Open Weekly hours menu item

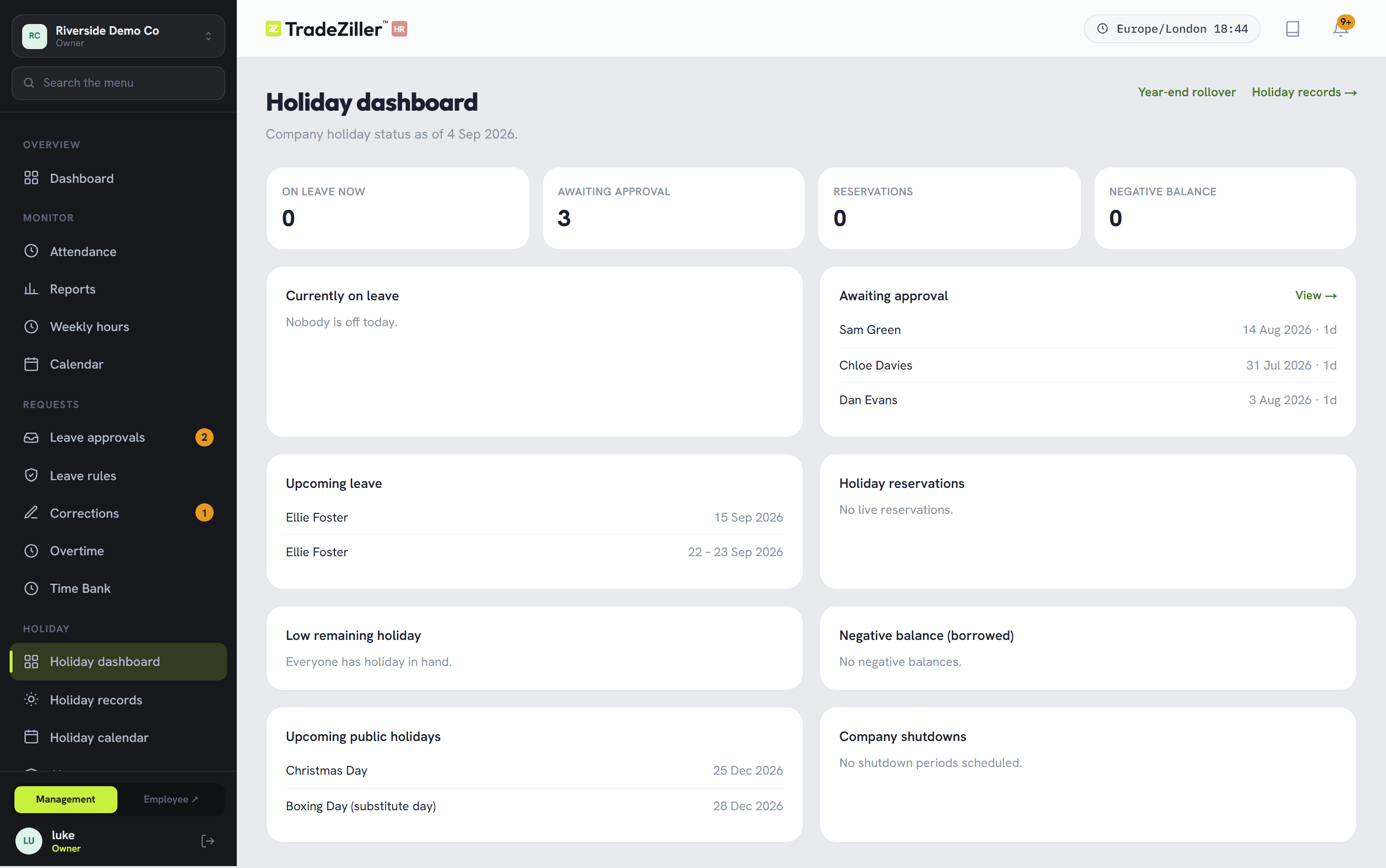pos(118,327)
